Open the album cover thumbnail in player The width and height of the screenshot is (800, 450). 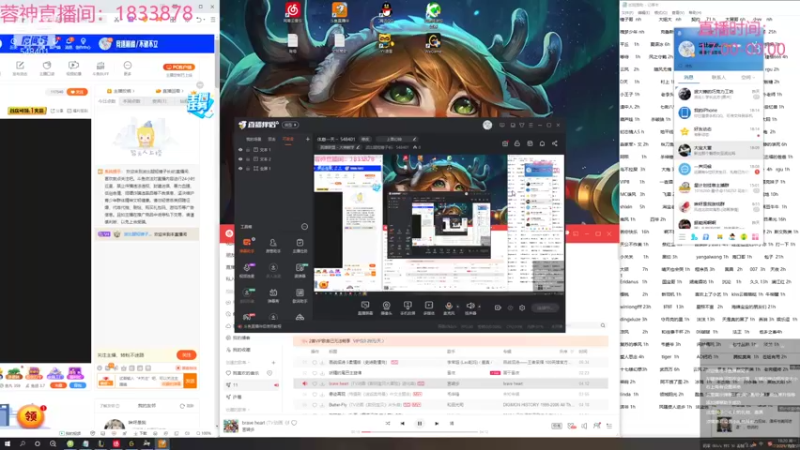[231, 426]
